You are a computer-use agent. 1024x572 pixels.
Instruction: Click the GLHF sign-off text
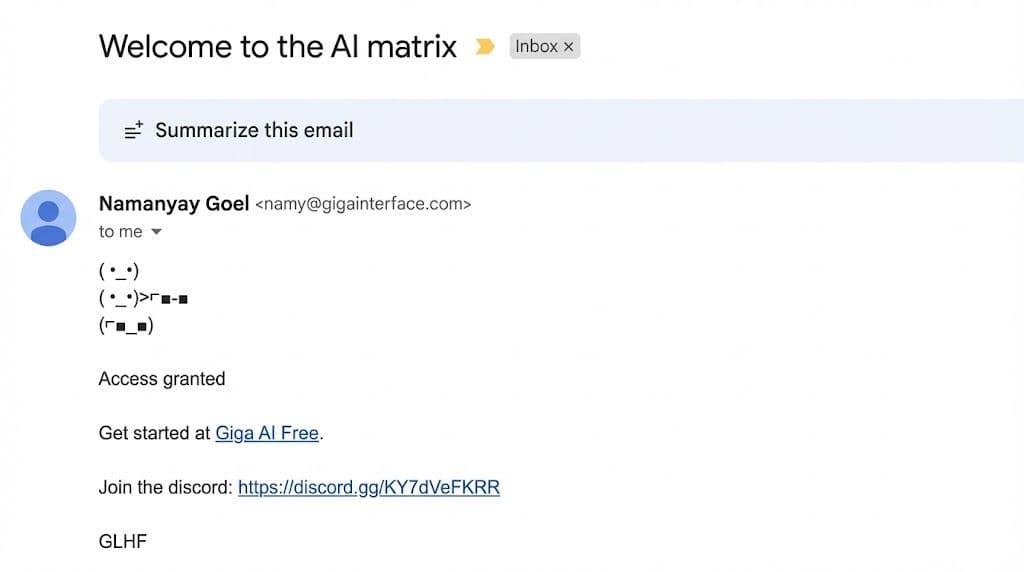coord(123,542)
